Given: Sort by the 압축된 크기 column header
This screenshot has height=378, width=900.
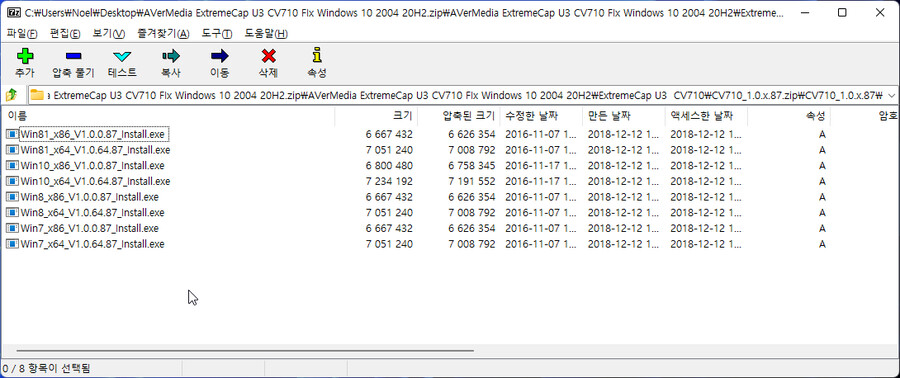Looking at the screenshot, I should pos(458,116).
